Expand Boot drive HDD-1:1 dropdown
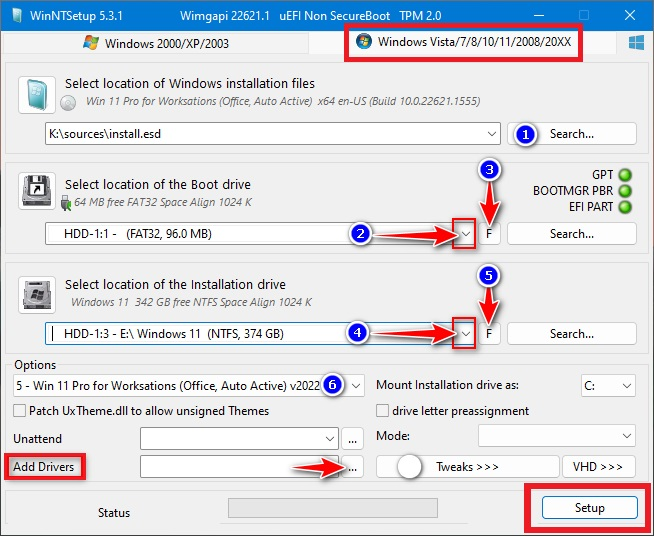The height and width of the screenshot is (536, 654). coord(466,234)
